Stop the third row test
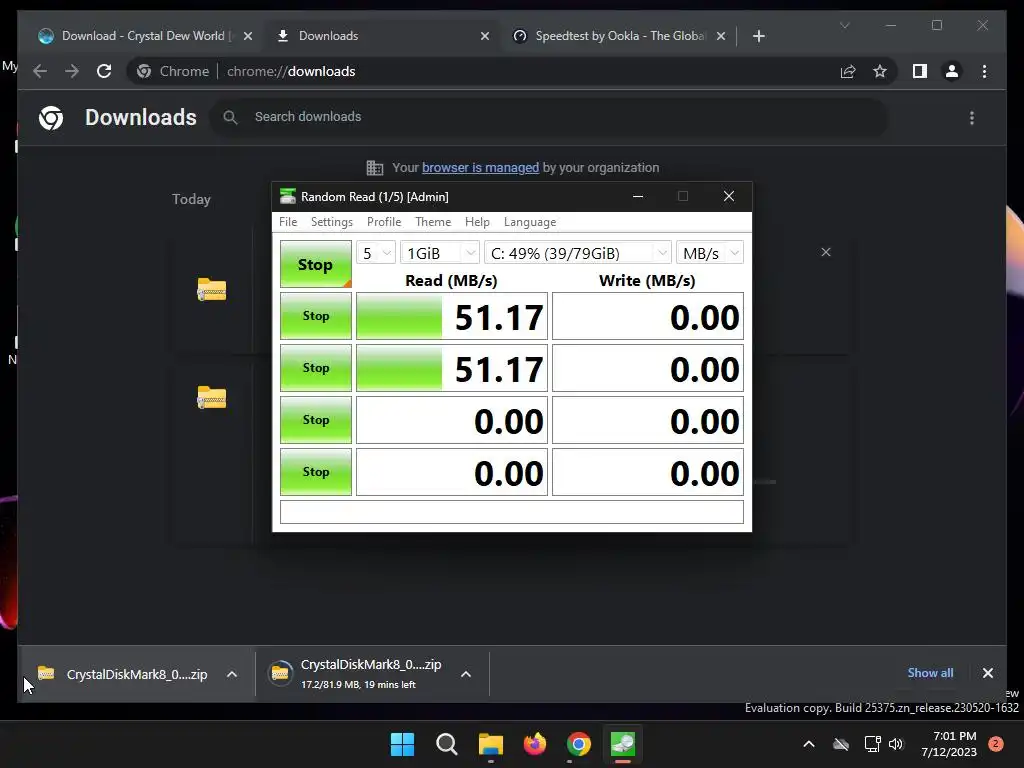Image resolution: width=1024 pixels, height=768 pixels. coord(315,420)
